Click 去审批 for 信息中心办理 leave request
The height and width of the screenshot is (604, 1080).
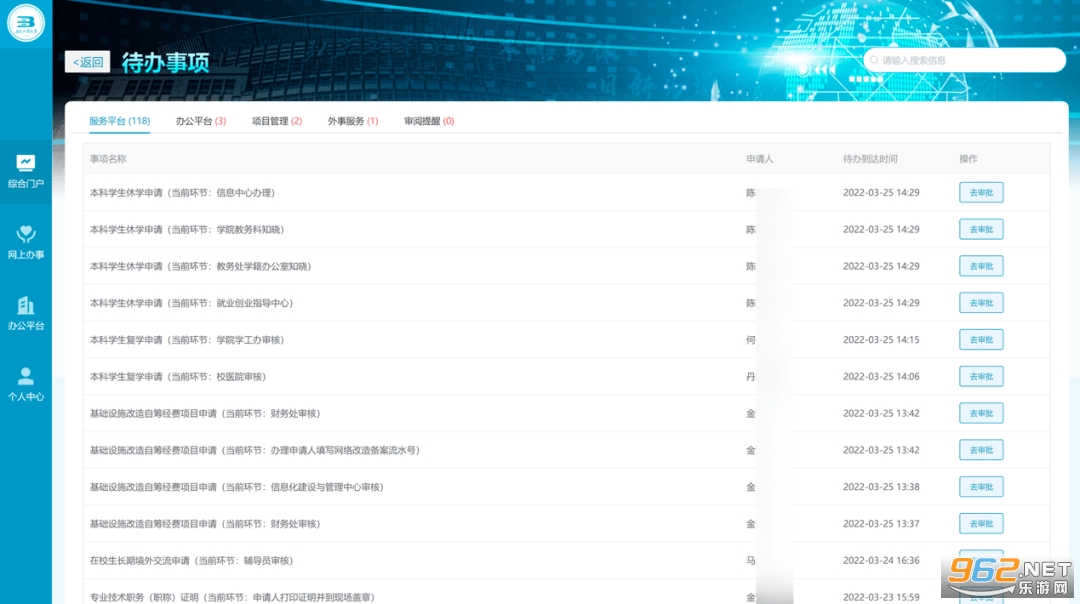pos(980,193)
